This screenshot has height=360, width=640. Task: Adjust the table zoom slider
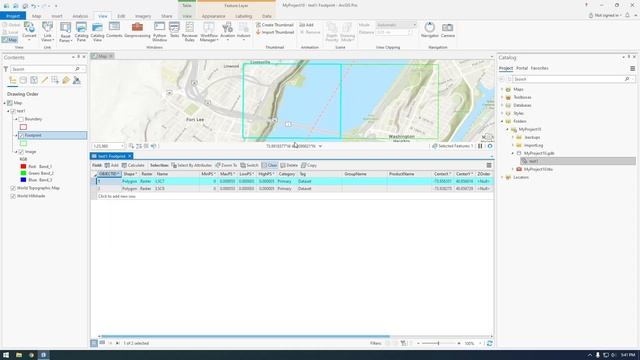(x=438, y=344)
